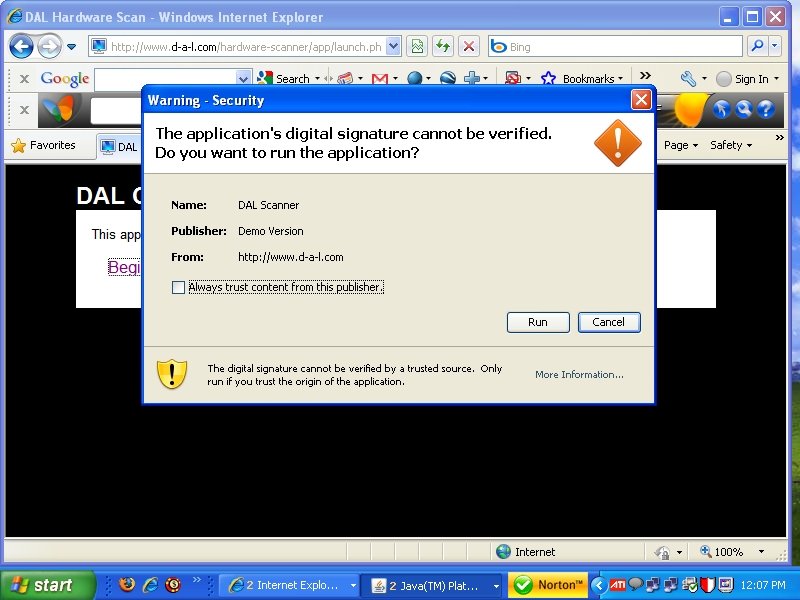
Task: Launch Firefox from Quick Launch
Action: pos(127,584)
